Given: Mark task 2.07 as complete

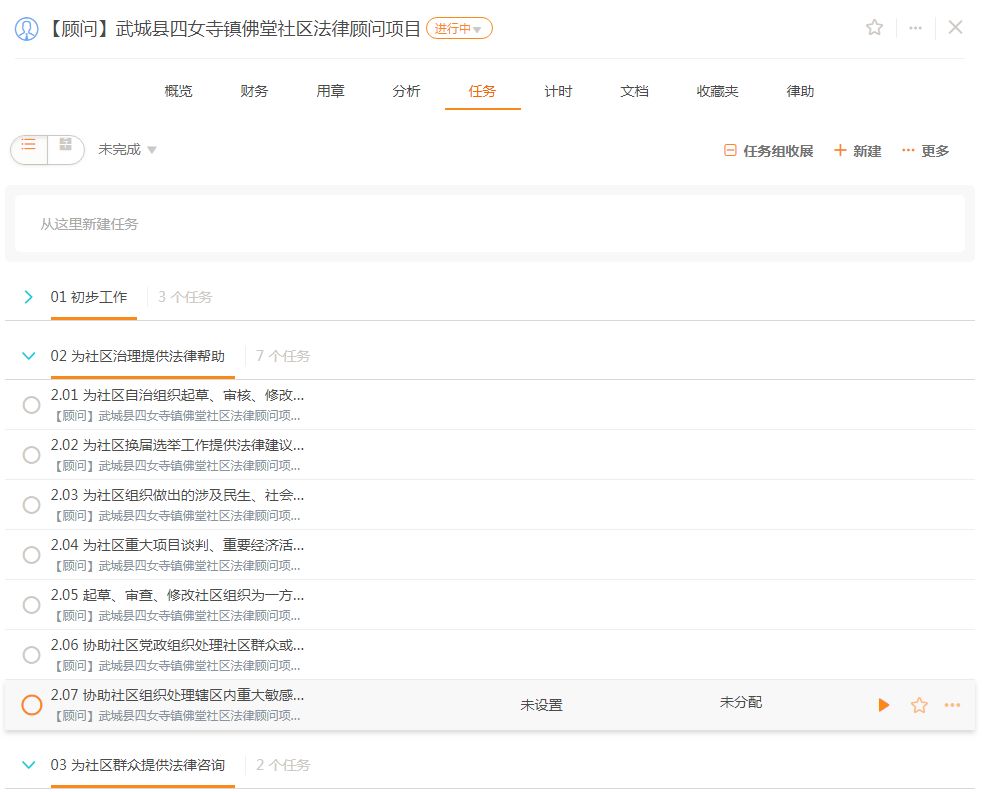Looking at the screenshot, I should 31,705.
